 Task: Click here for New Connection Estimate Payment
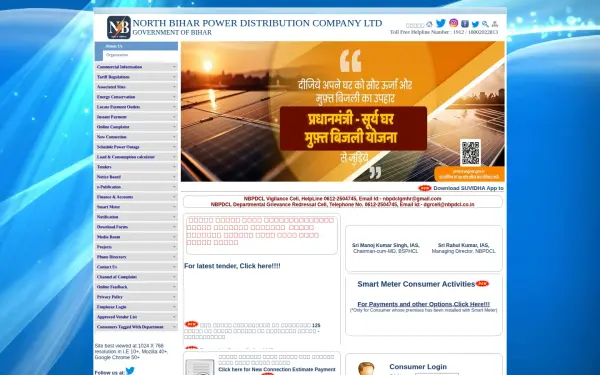pyautogui.click(x=277, y=370)
